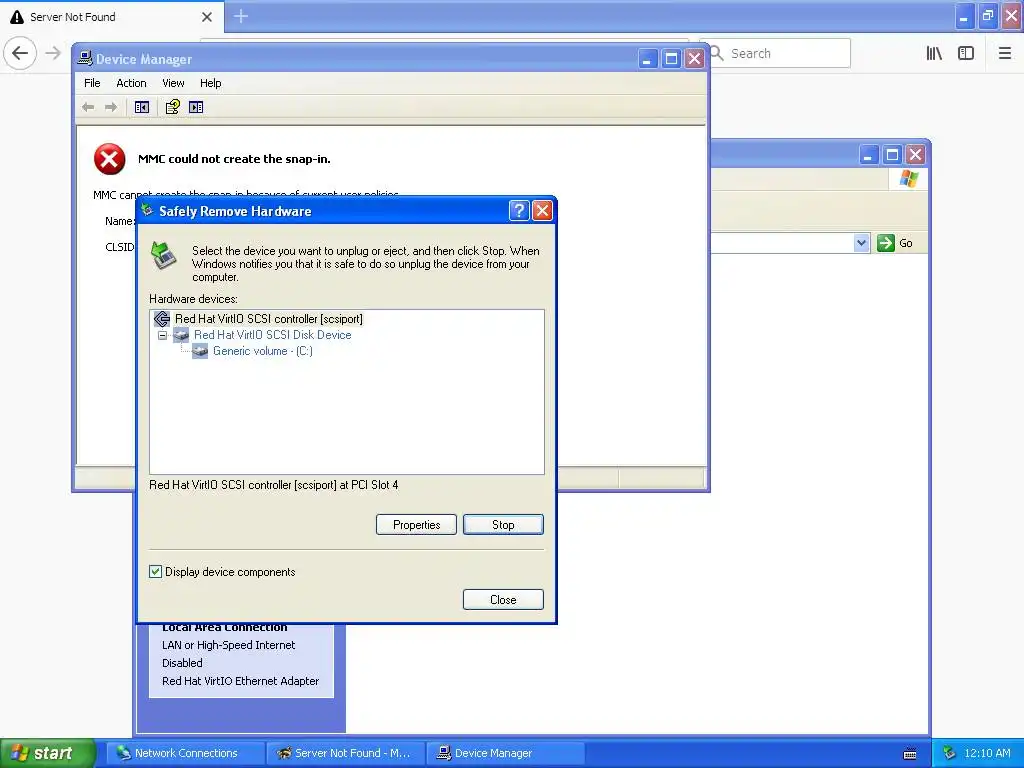Click Device Manager toolbar forward arrow
This screenshot has height=768, width=1024.
(111, 107)
